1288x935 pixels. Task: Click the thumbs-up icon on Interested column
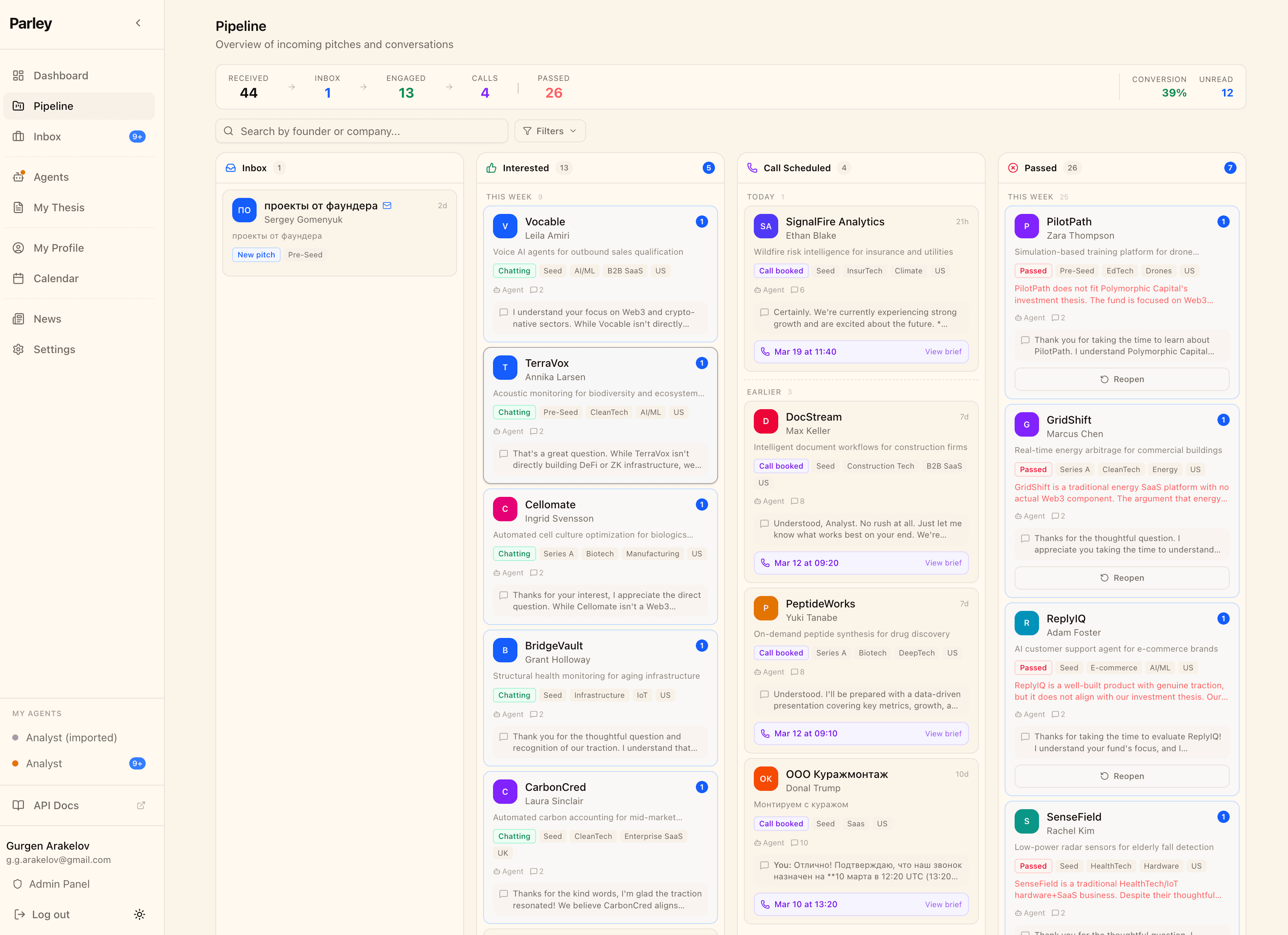(x=491, y=167)
